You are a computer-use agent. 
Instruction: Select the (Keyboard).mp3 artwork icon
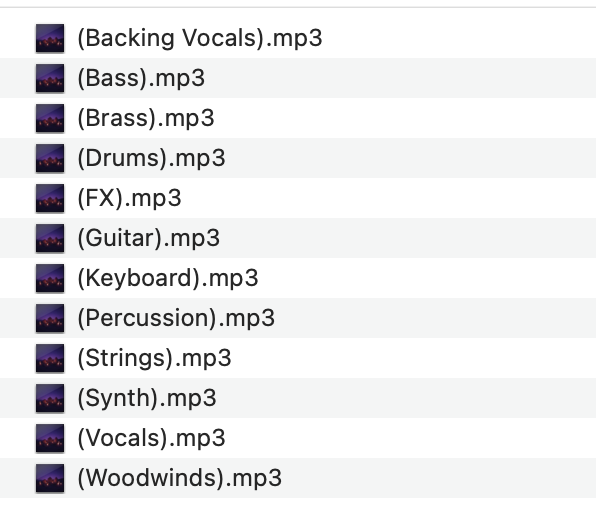tap(50, 278)
